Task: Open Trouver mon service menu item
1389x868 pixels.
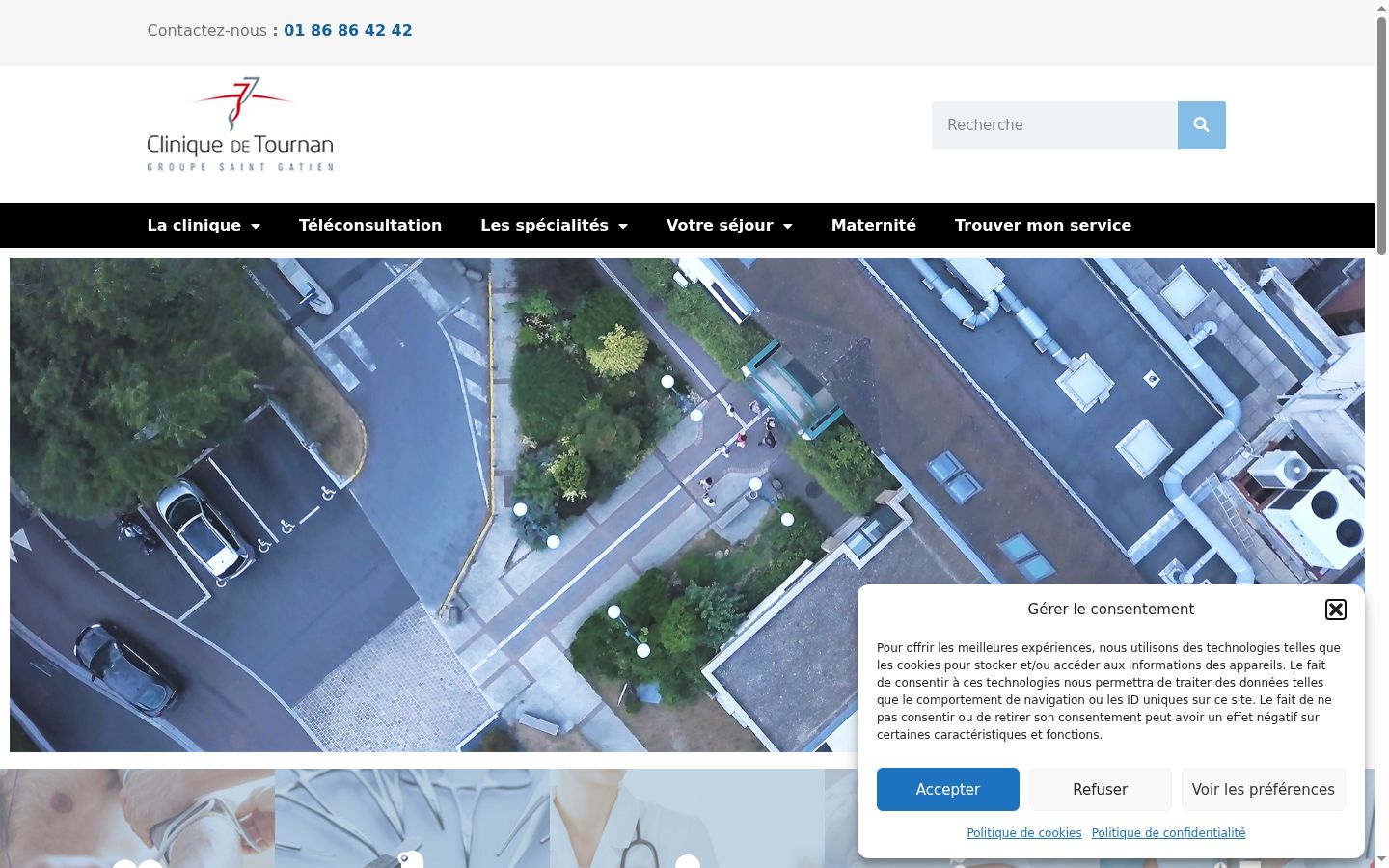Action: tap(1043, 226)
